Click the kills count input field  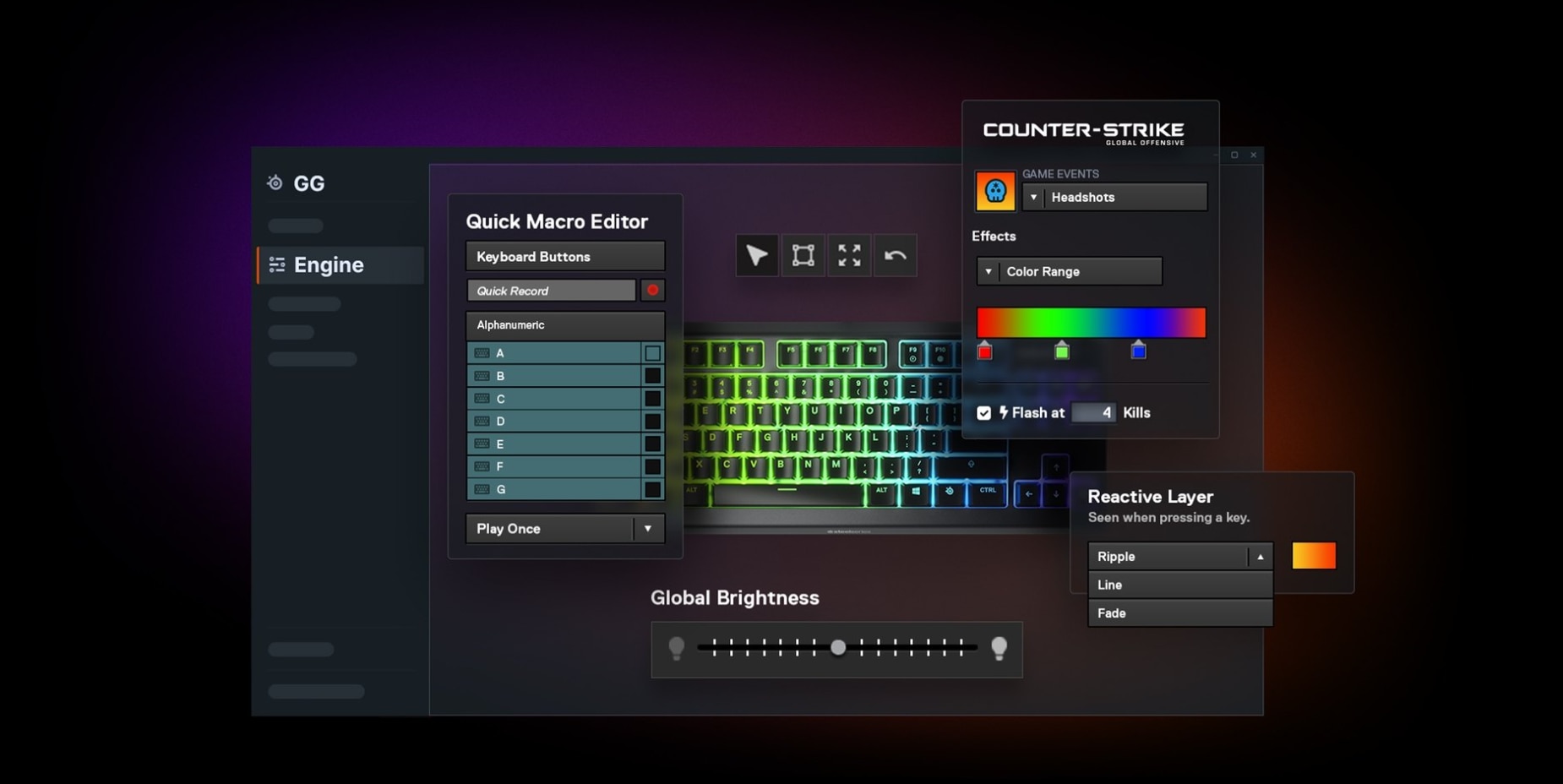point(1093,412)
